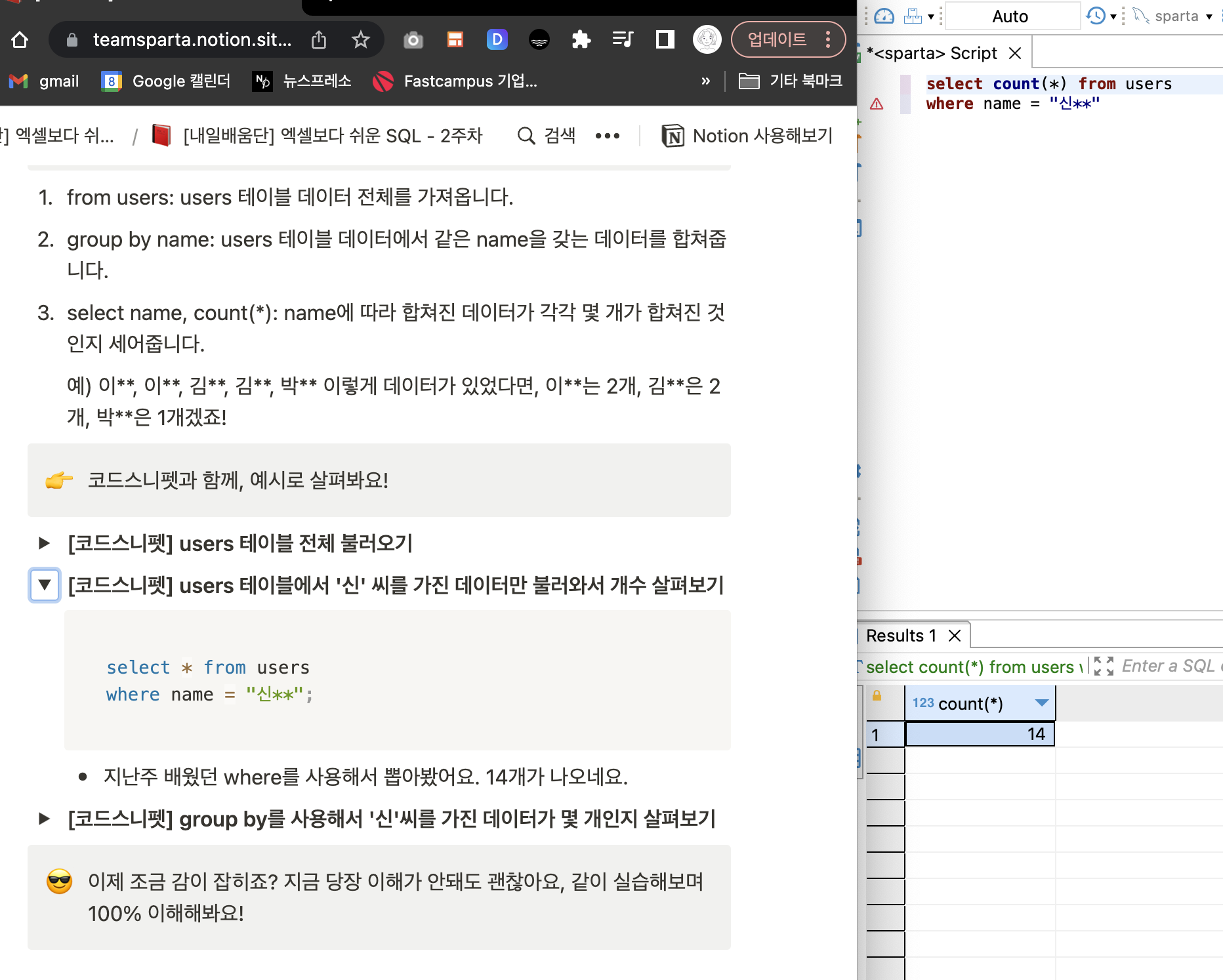
Task: Open the Google 캘린더 bookmark
Action: (x=166, y=81)
